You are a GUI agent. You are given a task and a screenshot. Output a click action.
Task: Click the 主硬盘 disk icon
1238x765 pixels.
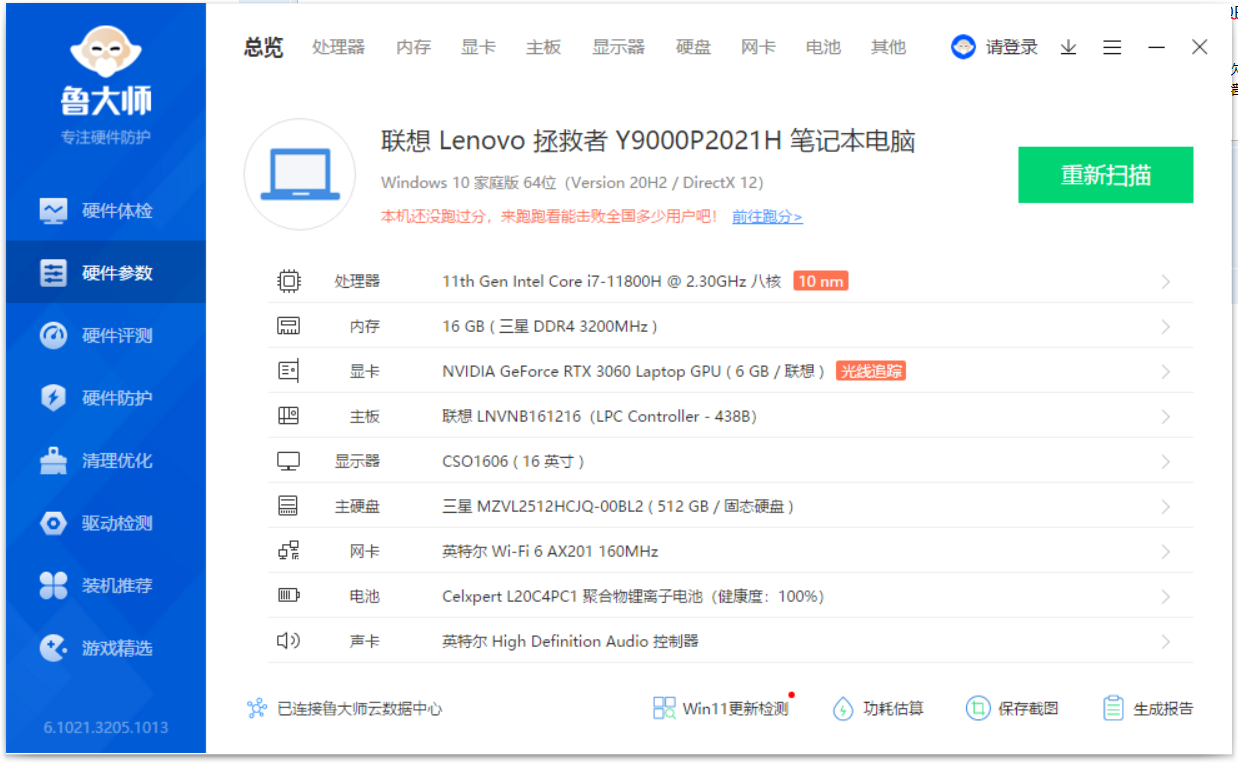tap(288, 506)
